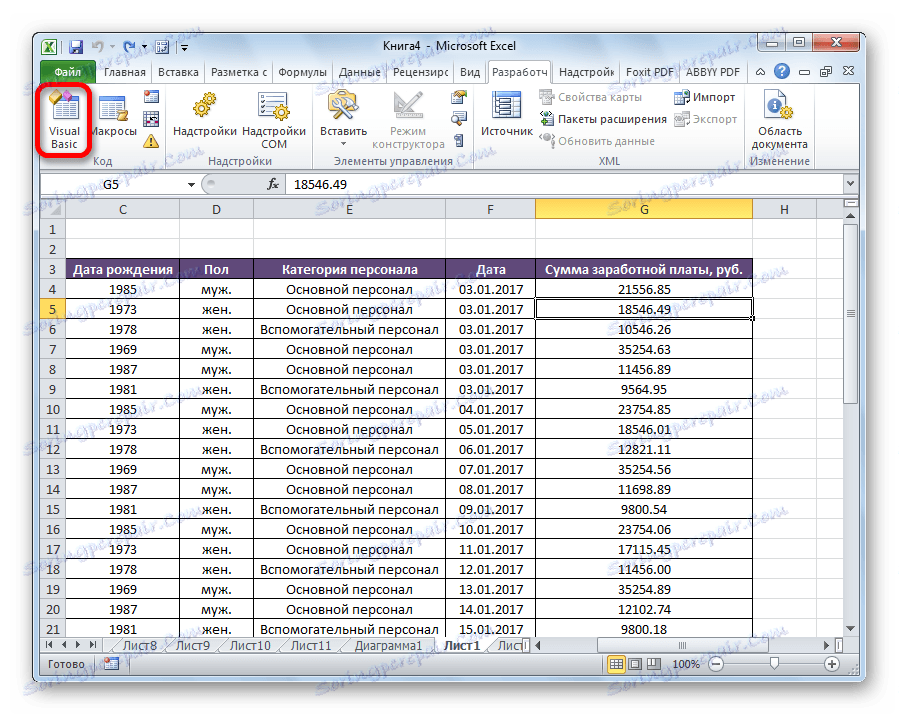Switch to Page Break Preview
Image resolution: width=899 pixels, height=715 pixels.
point(654,664)
